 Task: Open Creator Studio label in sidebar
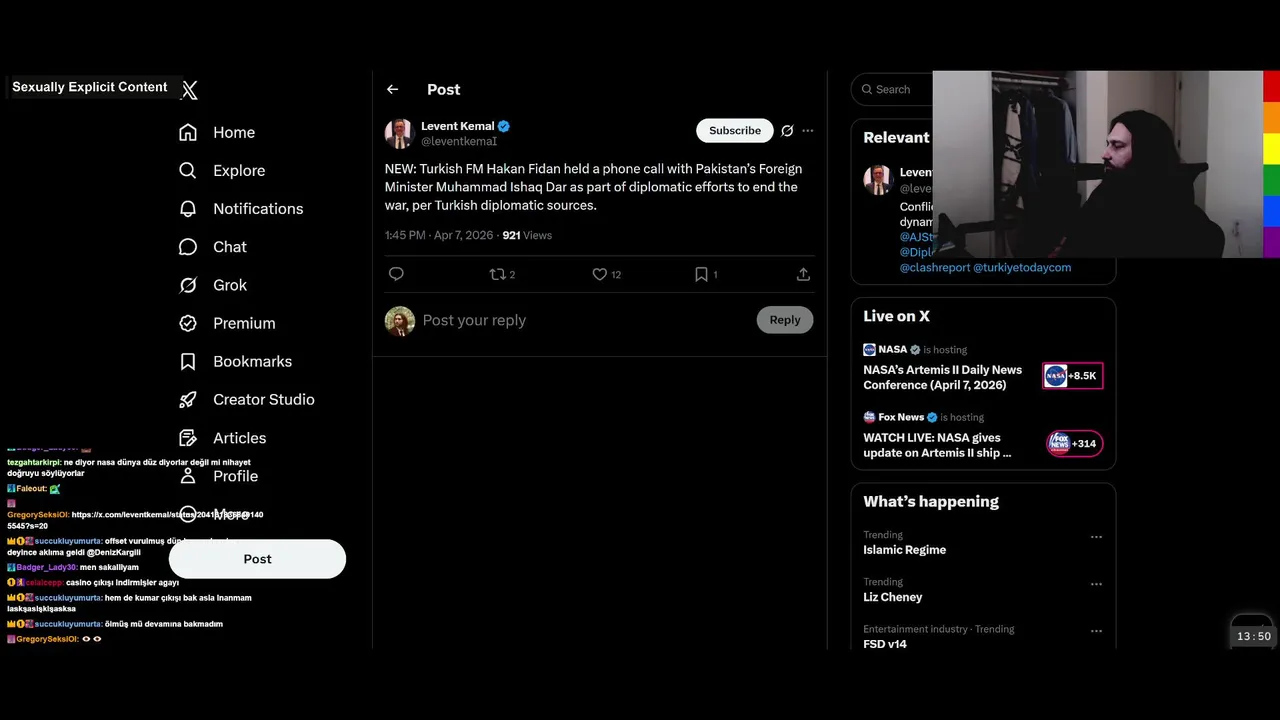point(264,399)
